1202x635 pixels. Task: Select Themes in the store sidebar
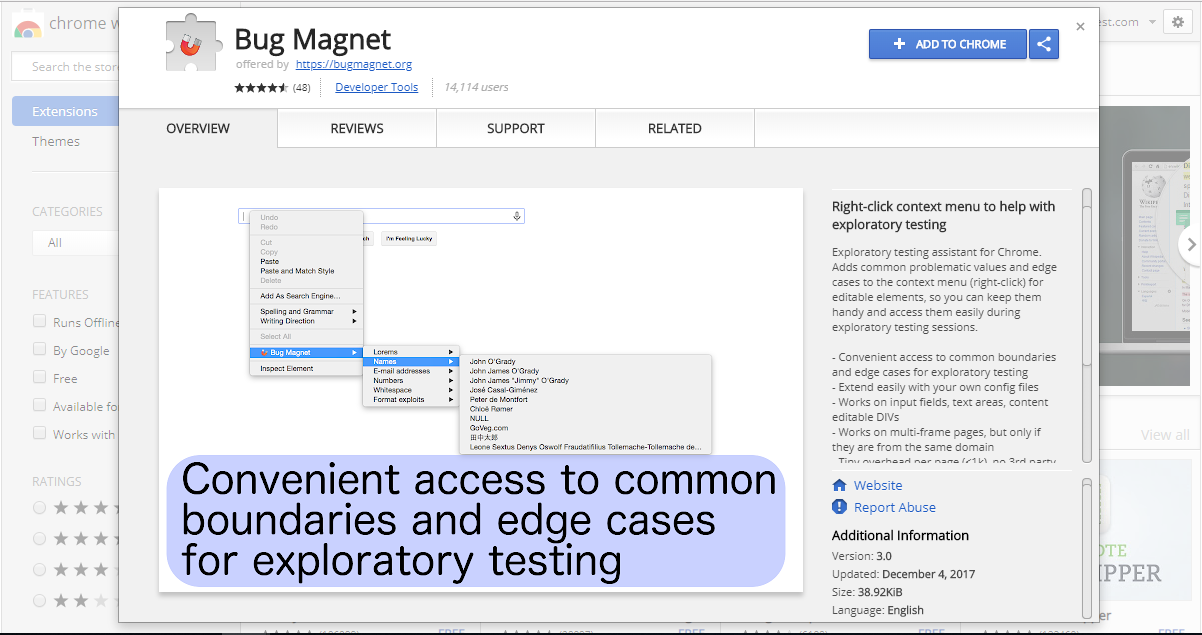(x=56, y=141)
